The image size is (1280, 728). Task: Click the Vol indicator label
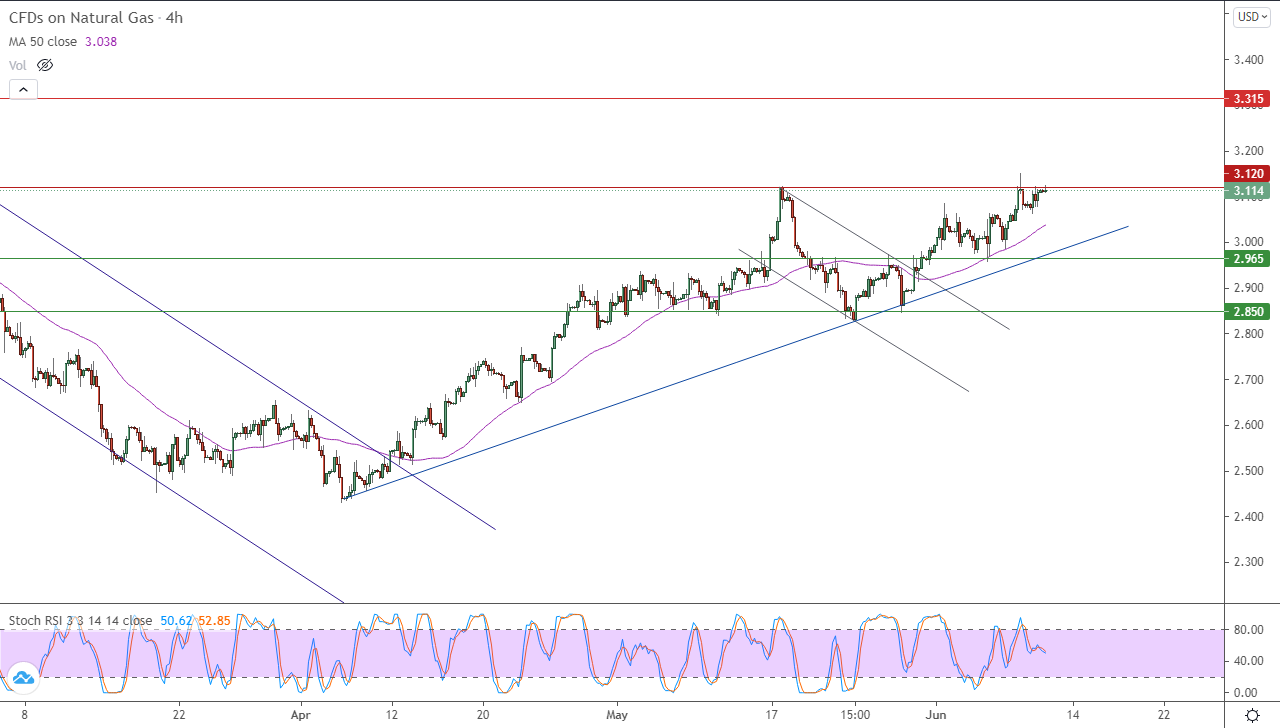pos(18,65)
